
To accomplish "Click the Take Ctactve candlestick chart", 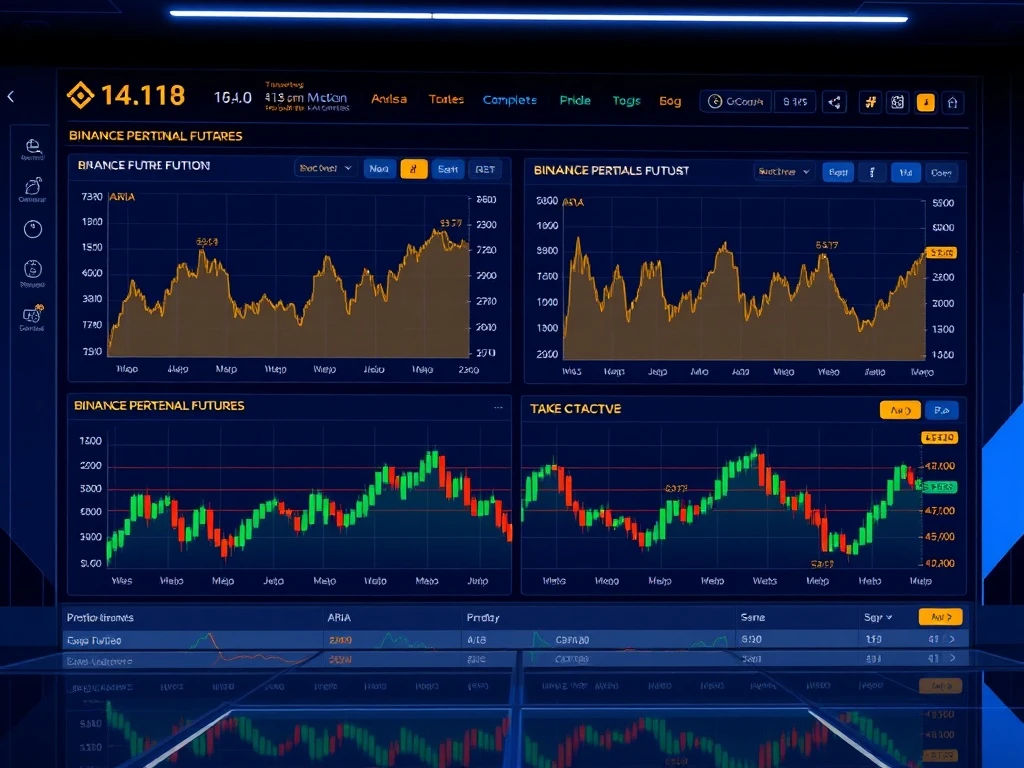I will (722, 498).
